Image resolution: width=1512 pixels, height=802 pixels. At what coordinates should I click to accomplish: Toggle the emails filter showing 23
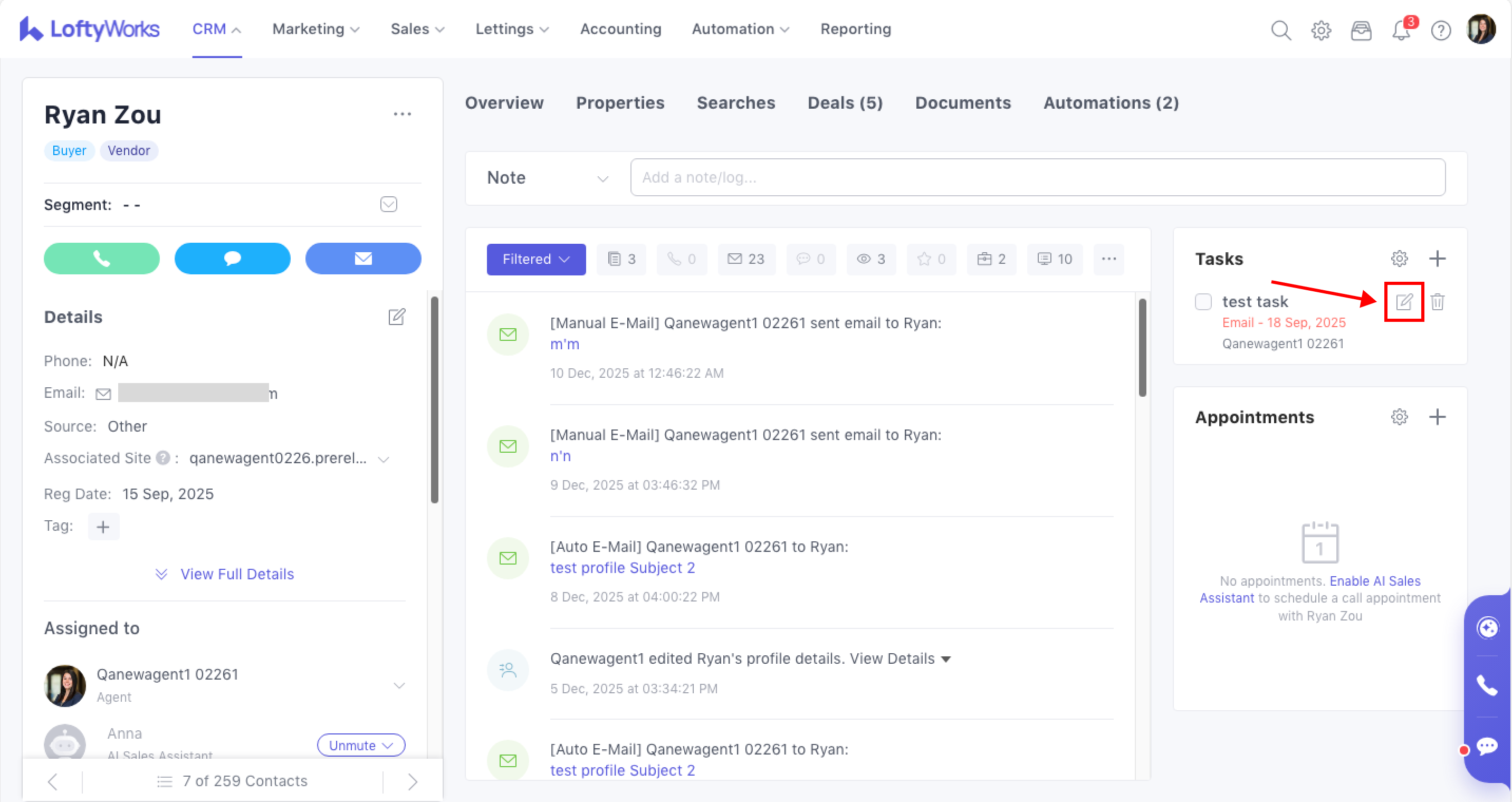point(746,259)
